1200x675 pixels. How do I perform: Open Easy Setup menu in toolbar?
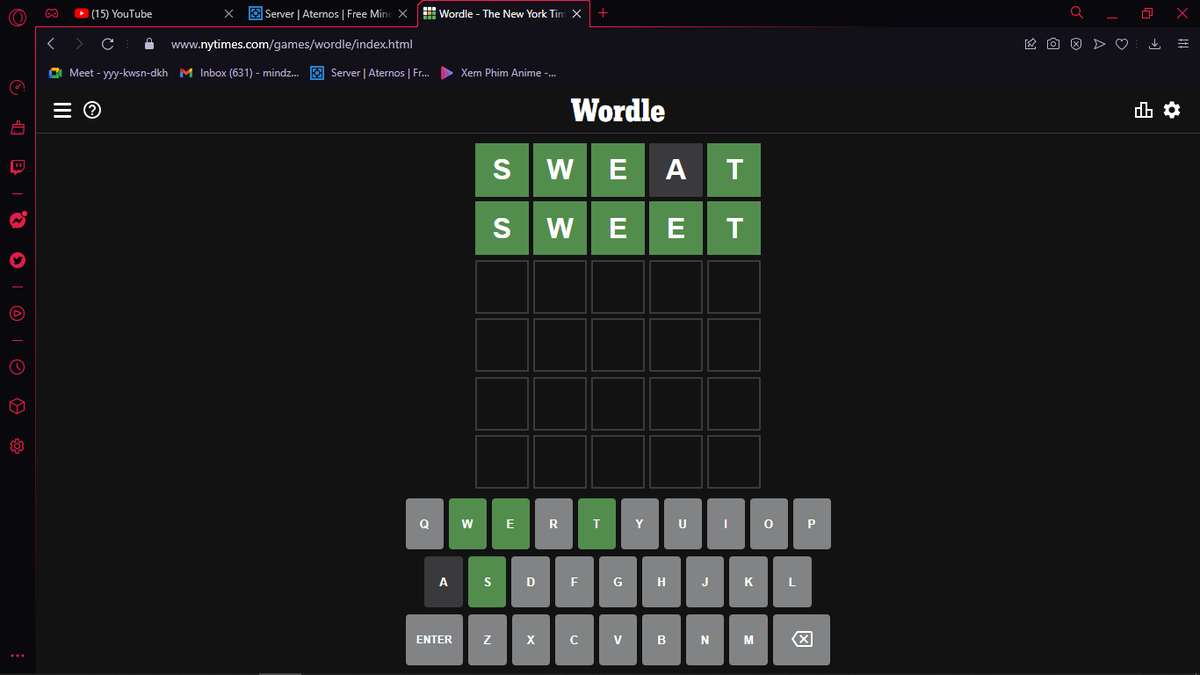click(1182, 44)
